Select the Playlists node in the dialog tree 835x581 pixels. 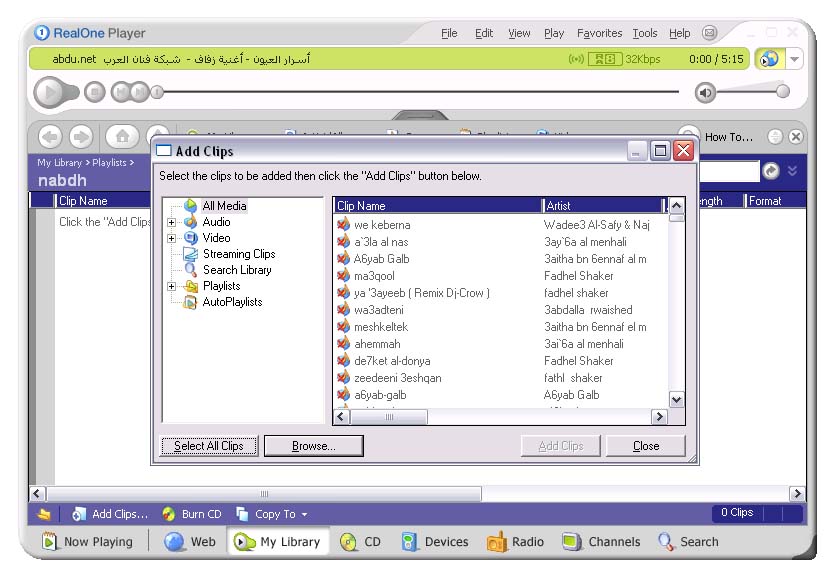click(x=222, y=286)
